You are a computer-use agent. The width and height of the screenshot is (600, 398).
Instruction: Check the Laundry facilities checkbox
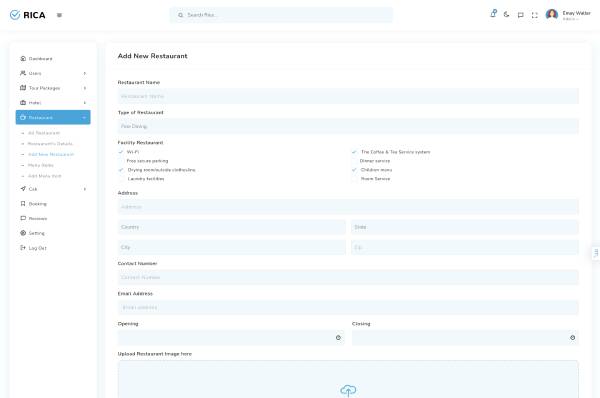click(121, 179)
